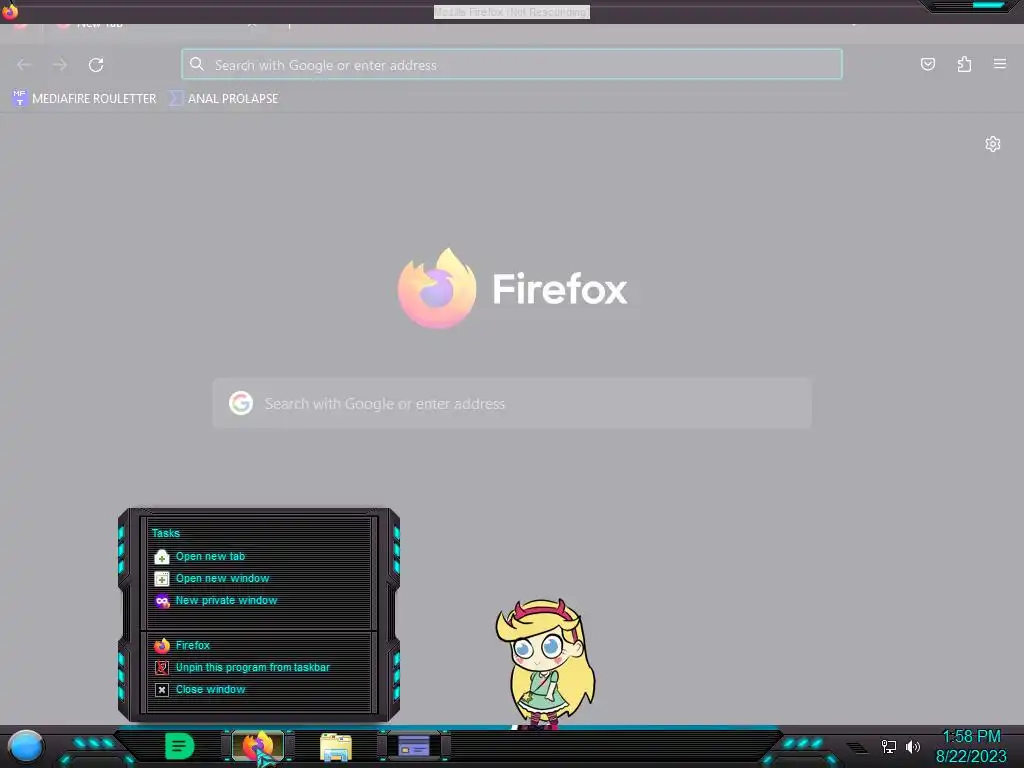Open the network tray icon
Image resolution: width=1024 pixels, height=768 pixels.
coord(888,746)
